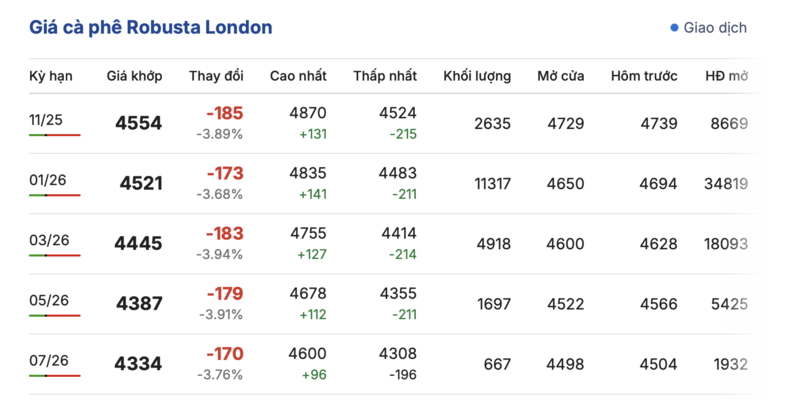
Task: Click the Hôm trước column header
Action: 644,76
